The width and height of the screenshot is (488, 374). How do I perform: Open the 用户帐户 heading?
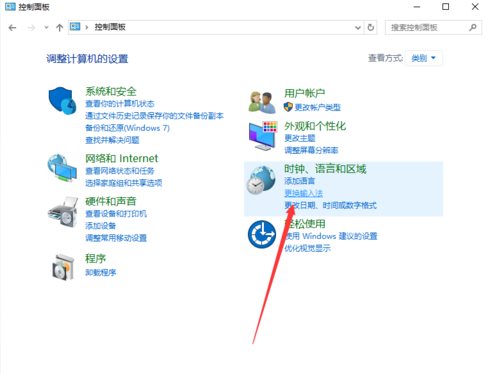pyautogui.click(x=305, y=93)
